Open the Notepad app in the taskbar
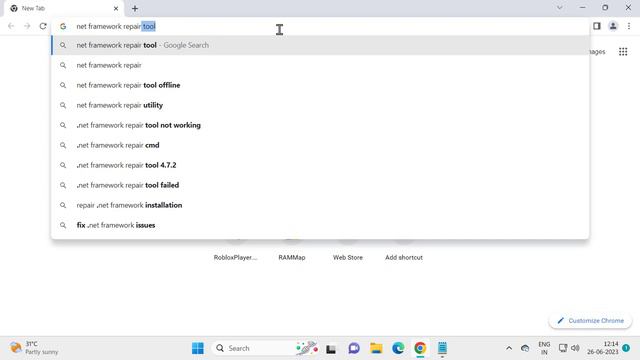The height and width of the screenshot is (360, 640). (x=442, y=348)
